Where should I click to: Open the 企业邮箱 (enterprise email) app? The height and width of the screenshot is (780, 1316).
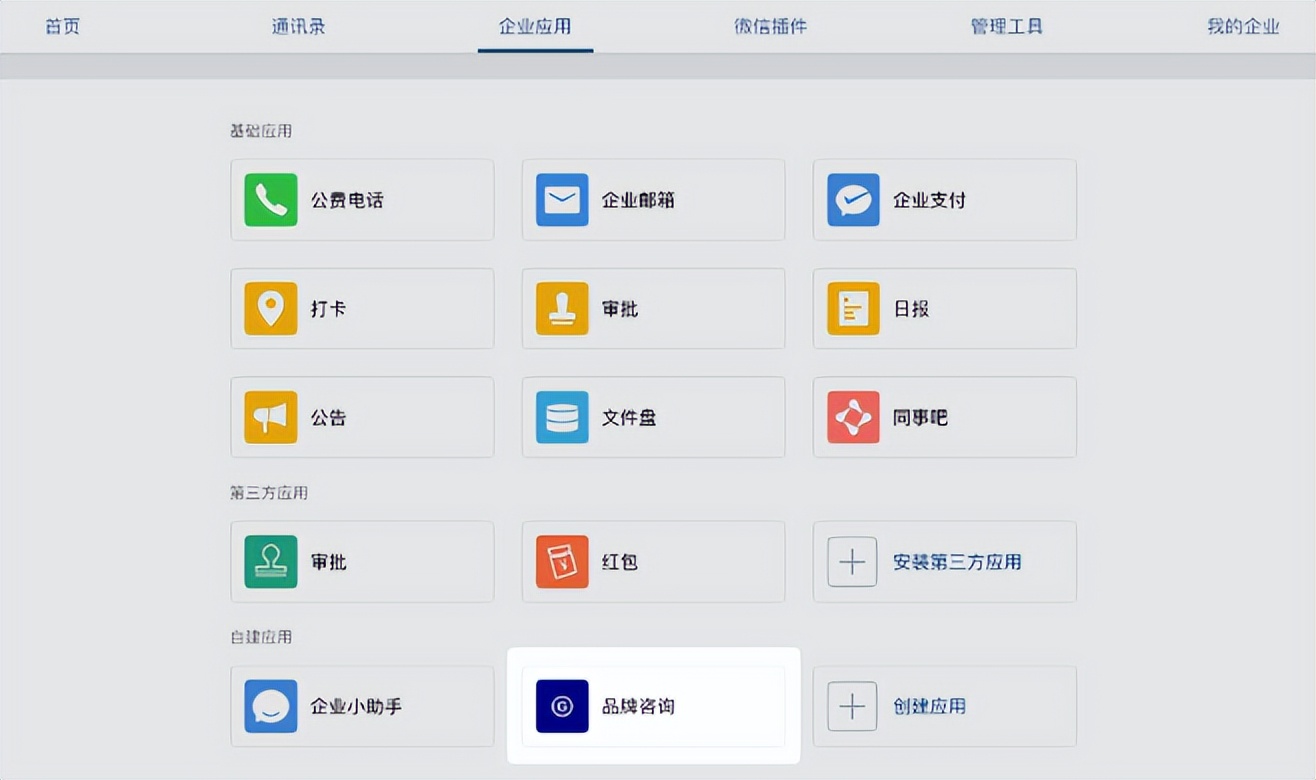tap(653, 199)
